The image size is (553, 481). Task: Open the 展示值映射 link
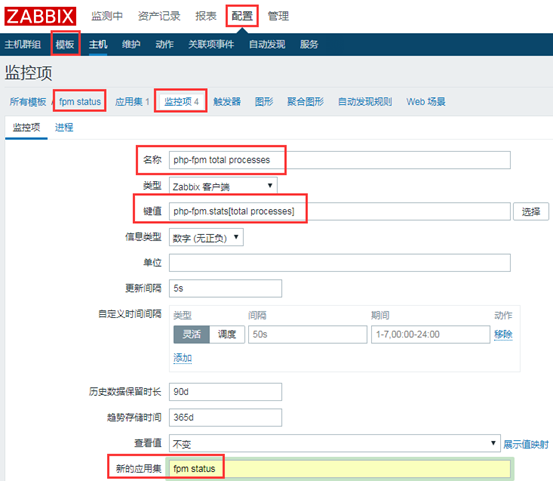(x=526, y=444)
